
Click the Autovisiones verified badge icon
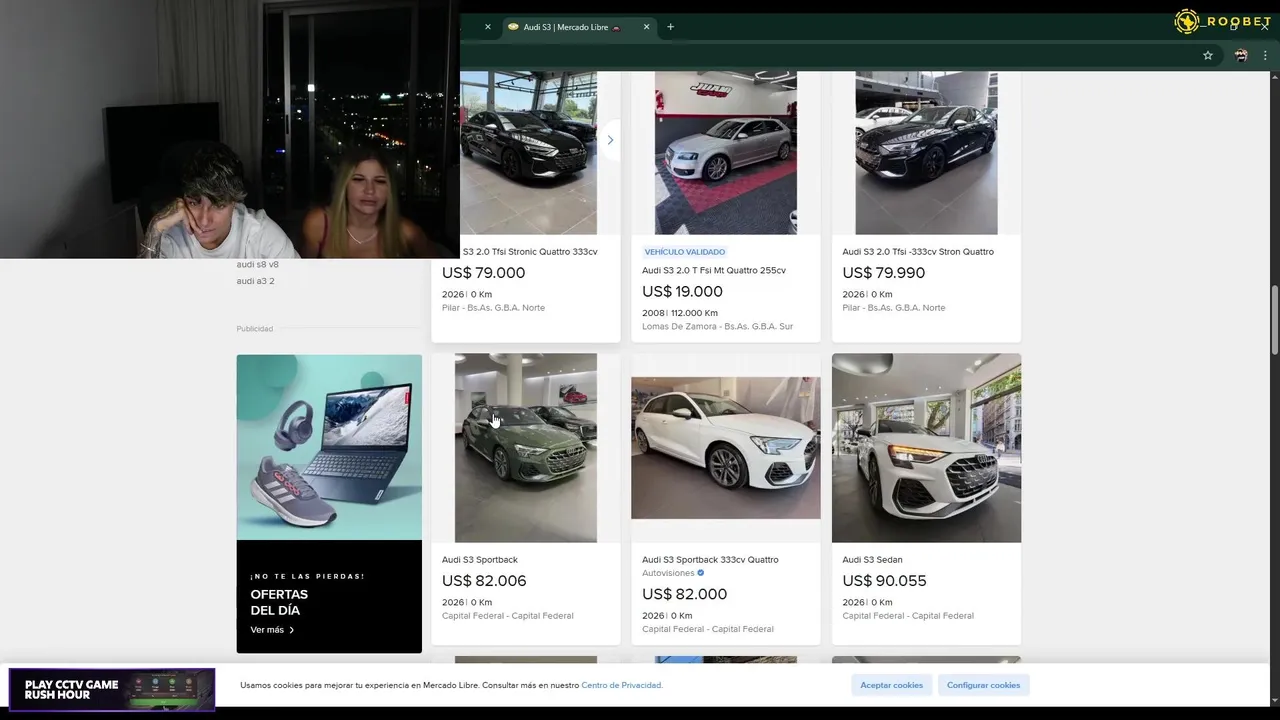click(x=700, y=573)
